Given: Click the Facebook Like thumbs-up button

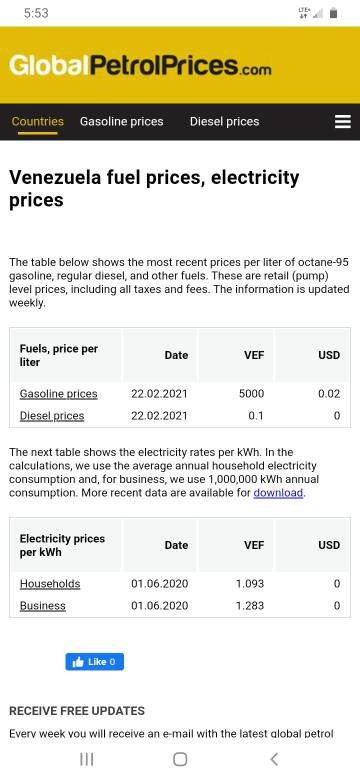Looking at the screenshot, I should pyautogui.click(x=94, y=662).
